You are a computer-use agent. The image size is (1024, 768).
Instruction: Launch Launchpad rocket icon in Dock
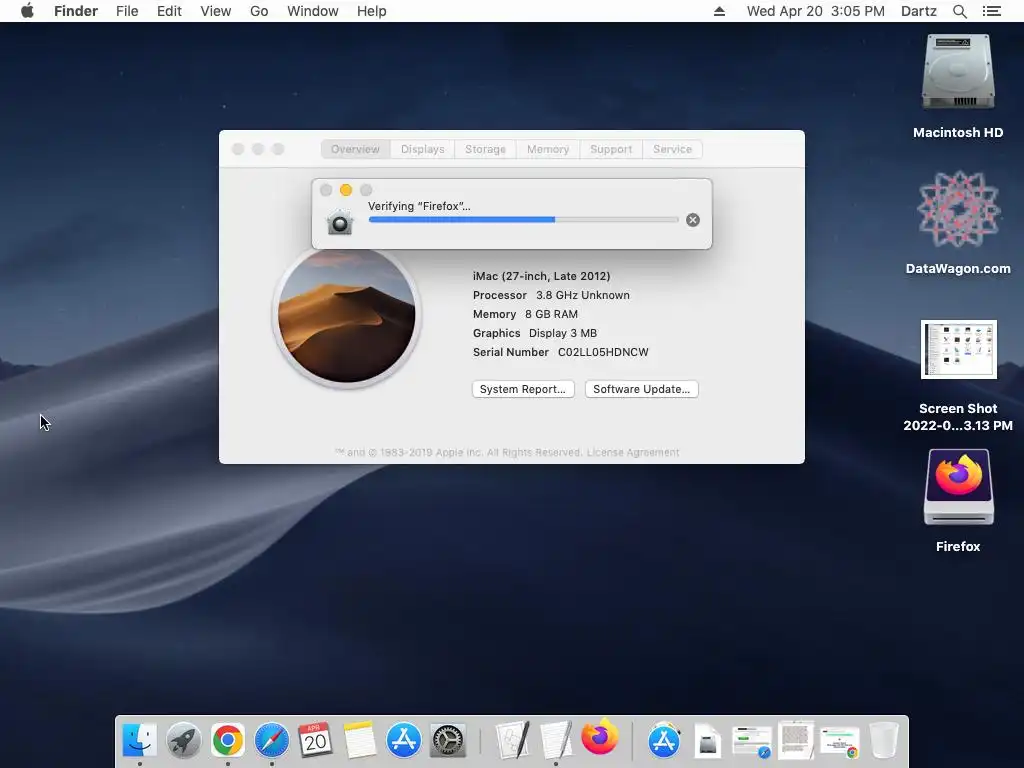click(184, 740)
